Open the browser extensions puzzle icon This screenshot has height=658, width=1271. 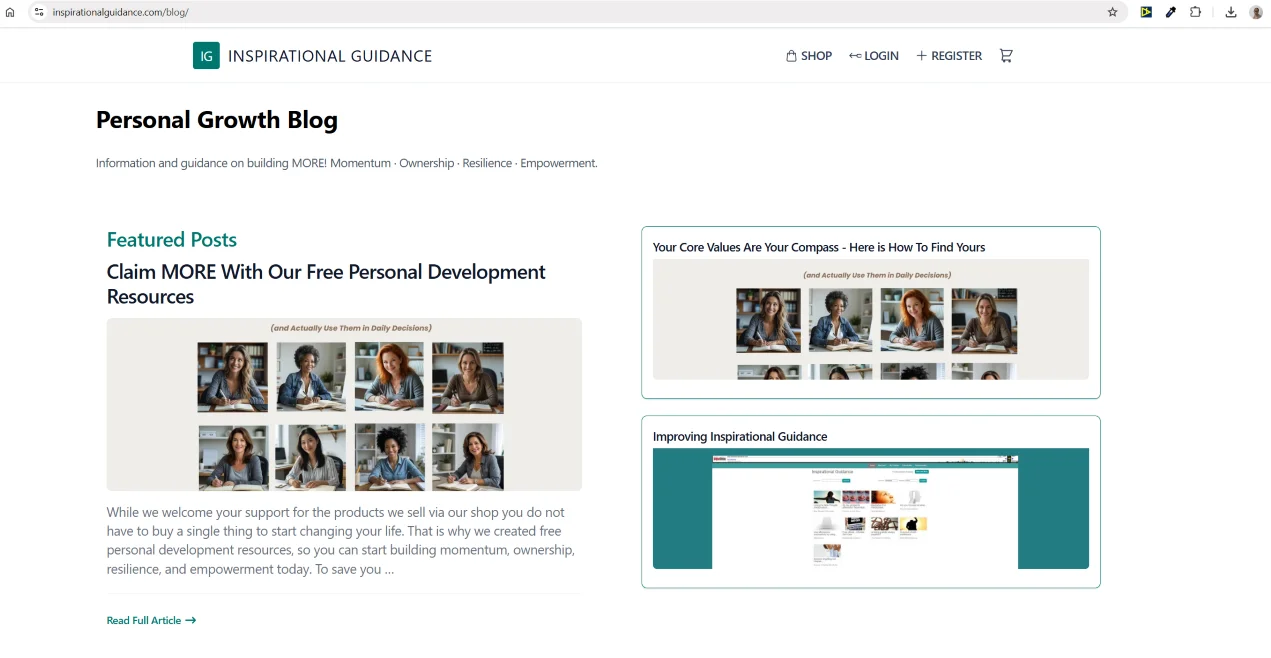click(x=1195, y=12)
